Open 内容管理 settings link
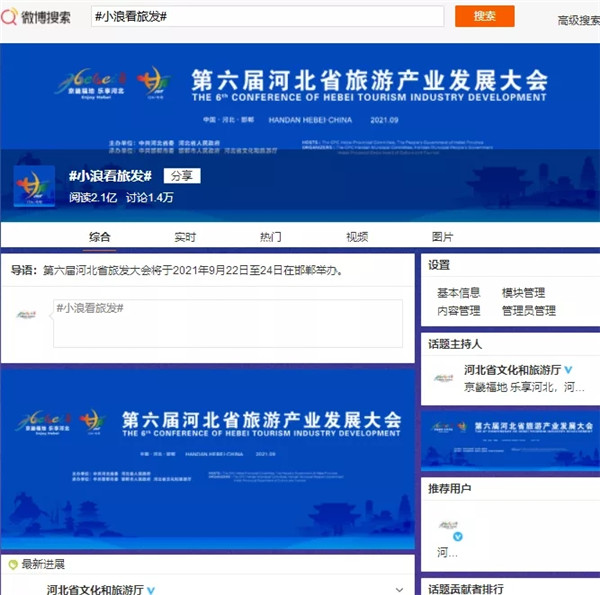This screenshot has height=595, width=600. tap(458, 310)
